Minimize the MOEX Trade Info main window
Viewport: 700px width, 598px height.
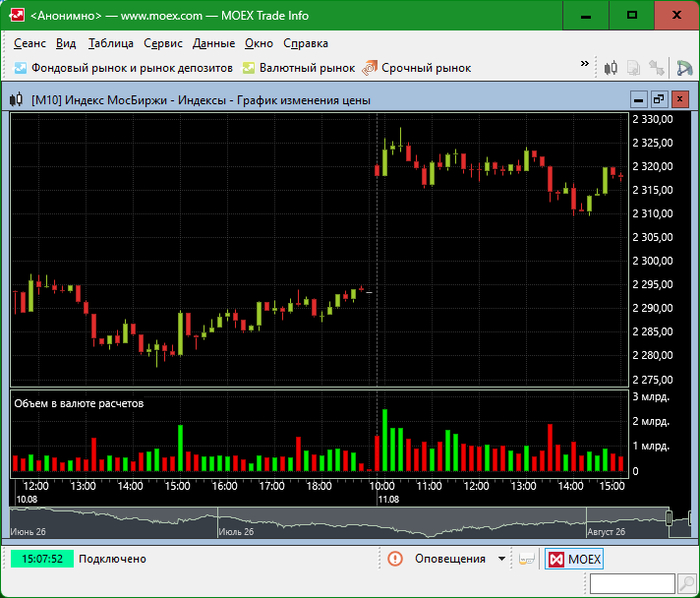click(586, 15)
